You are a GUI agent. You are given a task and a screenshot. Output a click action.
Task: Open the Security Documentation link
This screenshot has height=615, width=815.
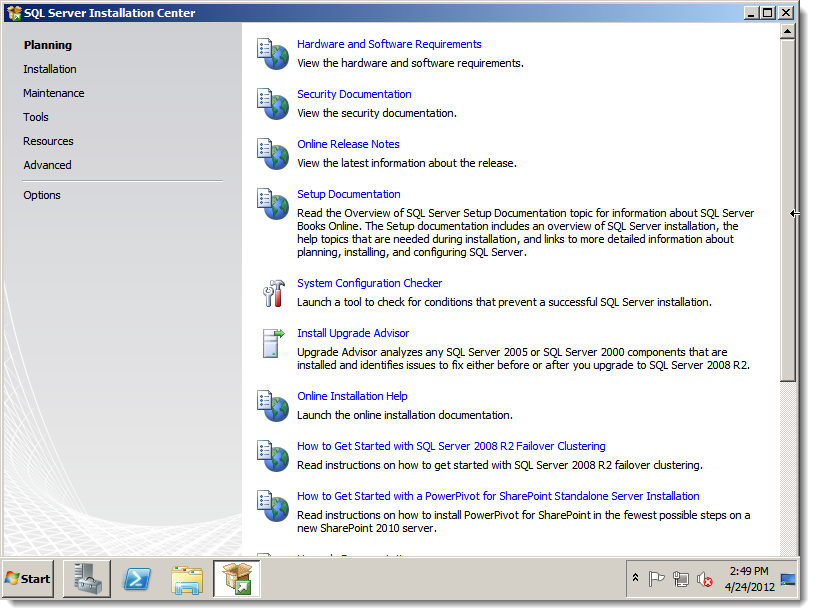pos(354,94)
